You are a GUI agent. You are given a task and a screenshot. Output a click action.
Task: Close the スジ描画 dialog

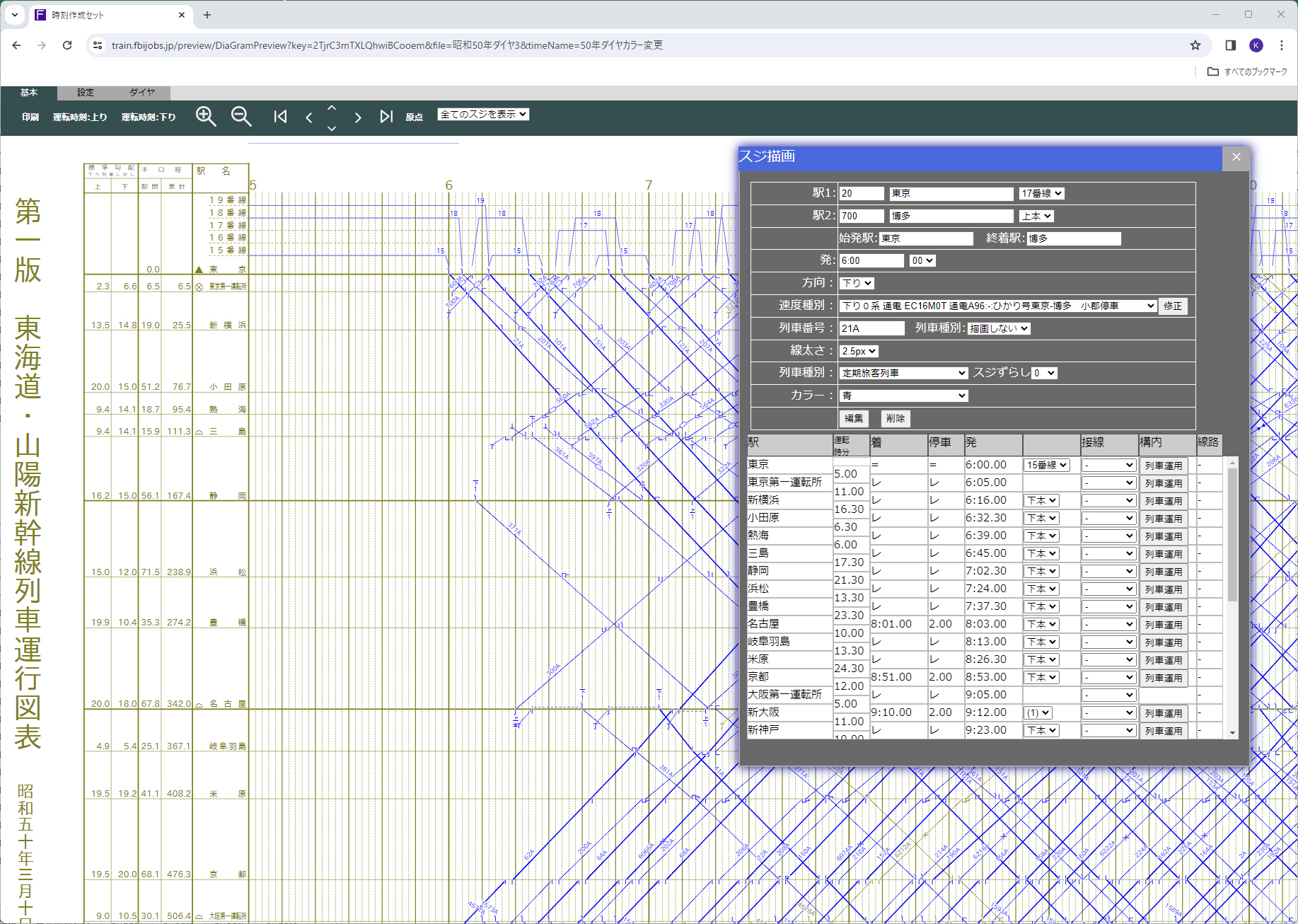pos(1236,157)
